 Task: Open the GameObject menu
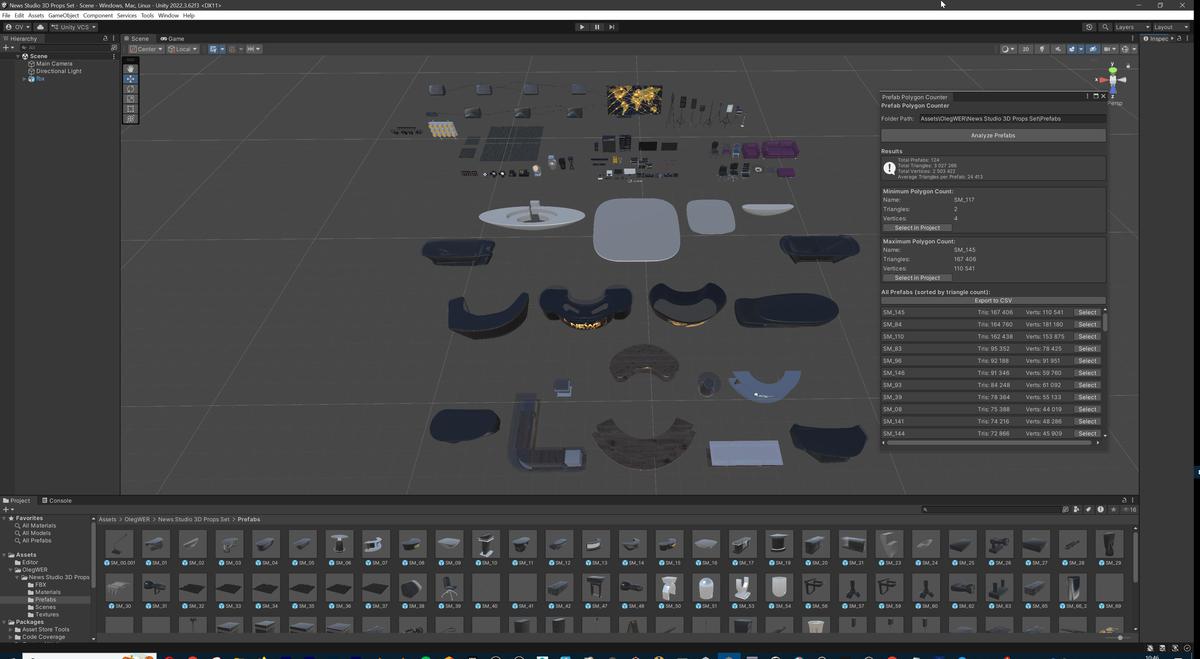pos(63,15)
